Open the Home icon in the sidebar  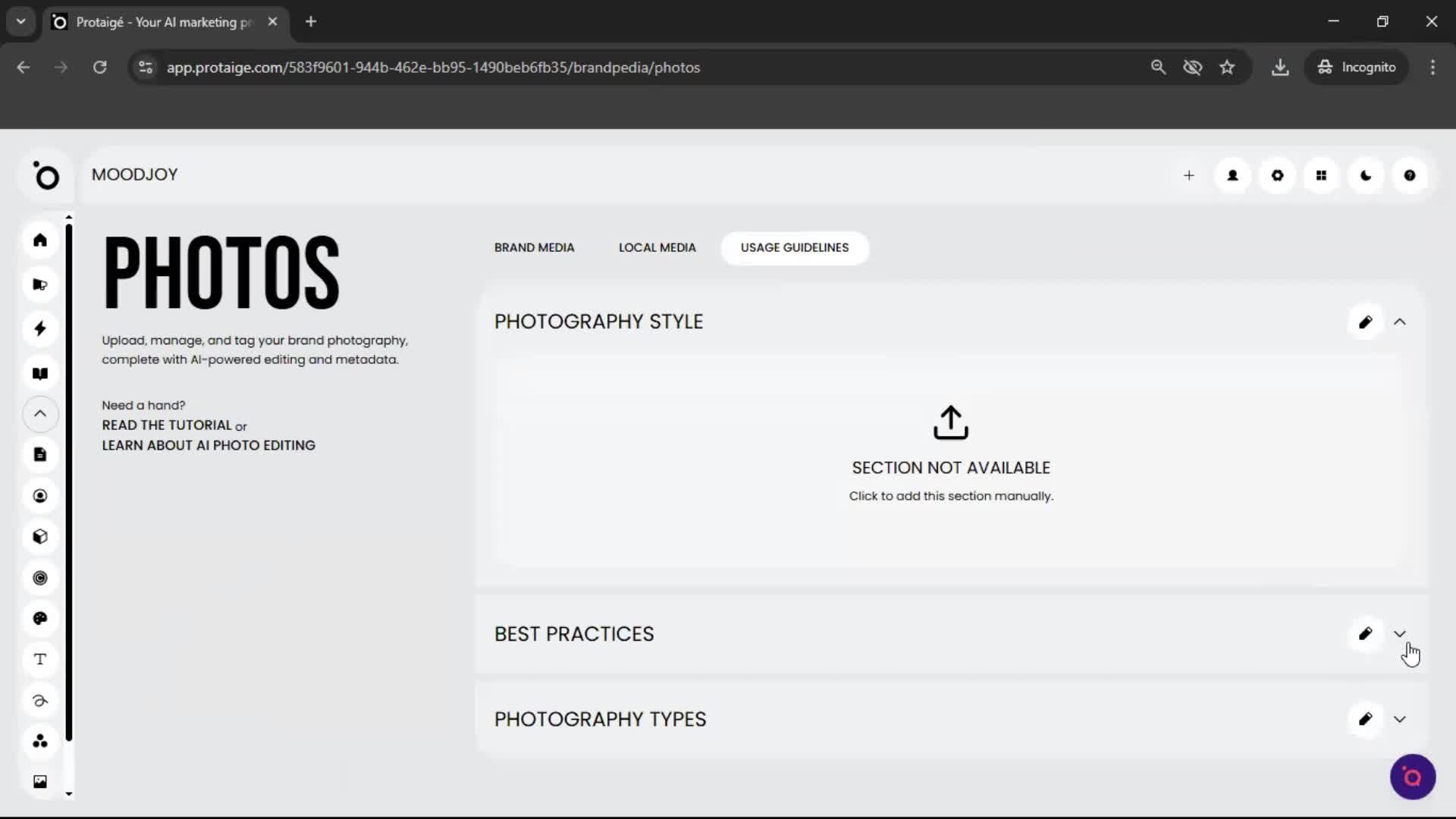tap(40, 240)
